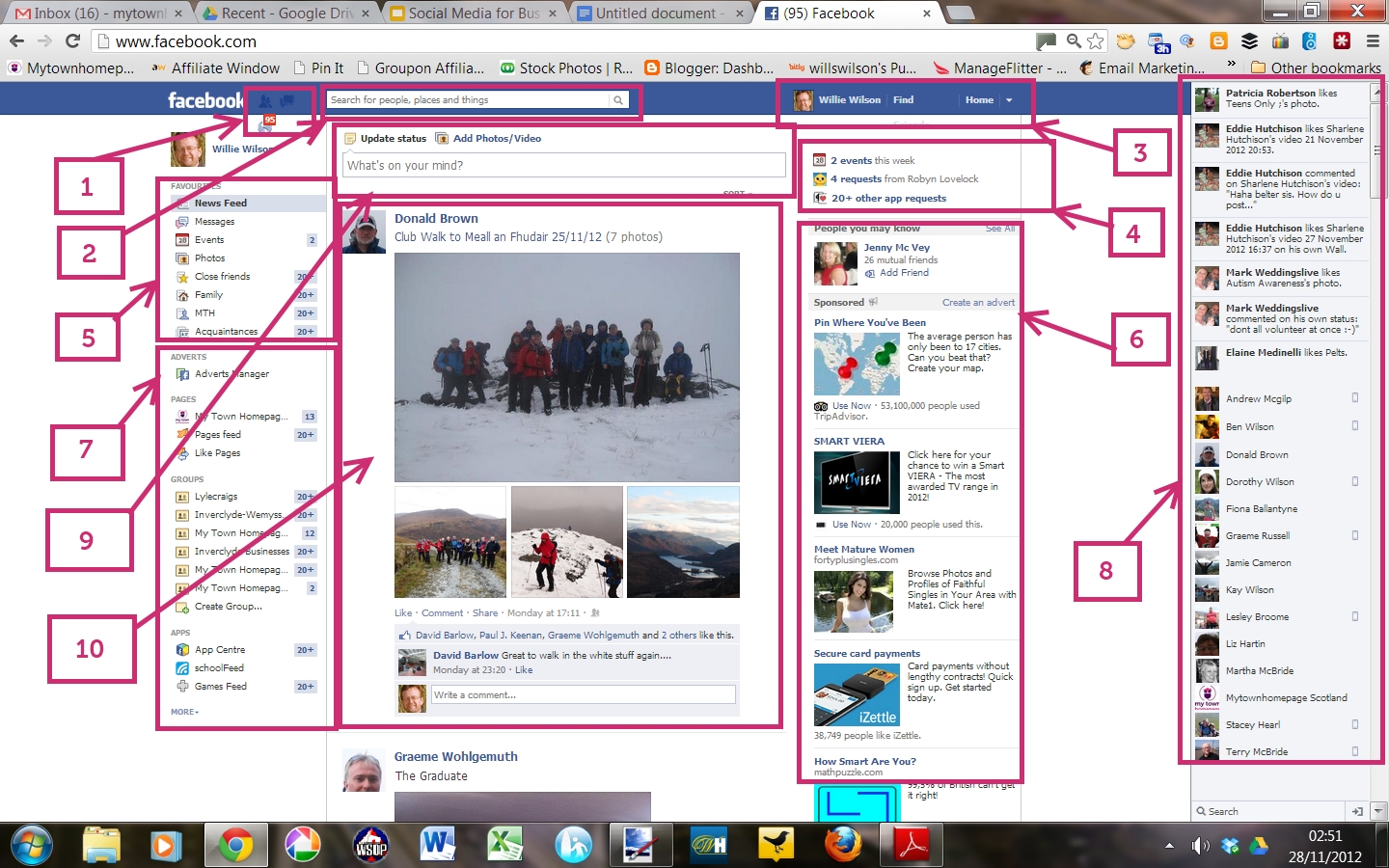Click the Chrome back arrow
This screenshot has height=868, width=1389.
click(16, 41)
